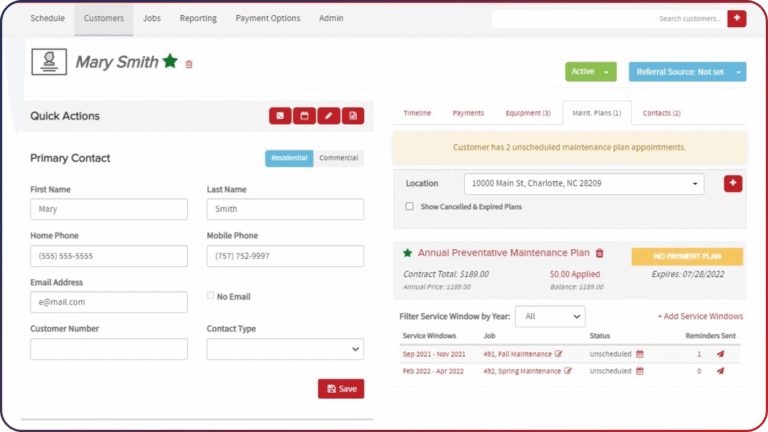Open the Payment Options menu
The width and height of the screenshot is (768, 432).
268,18
